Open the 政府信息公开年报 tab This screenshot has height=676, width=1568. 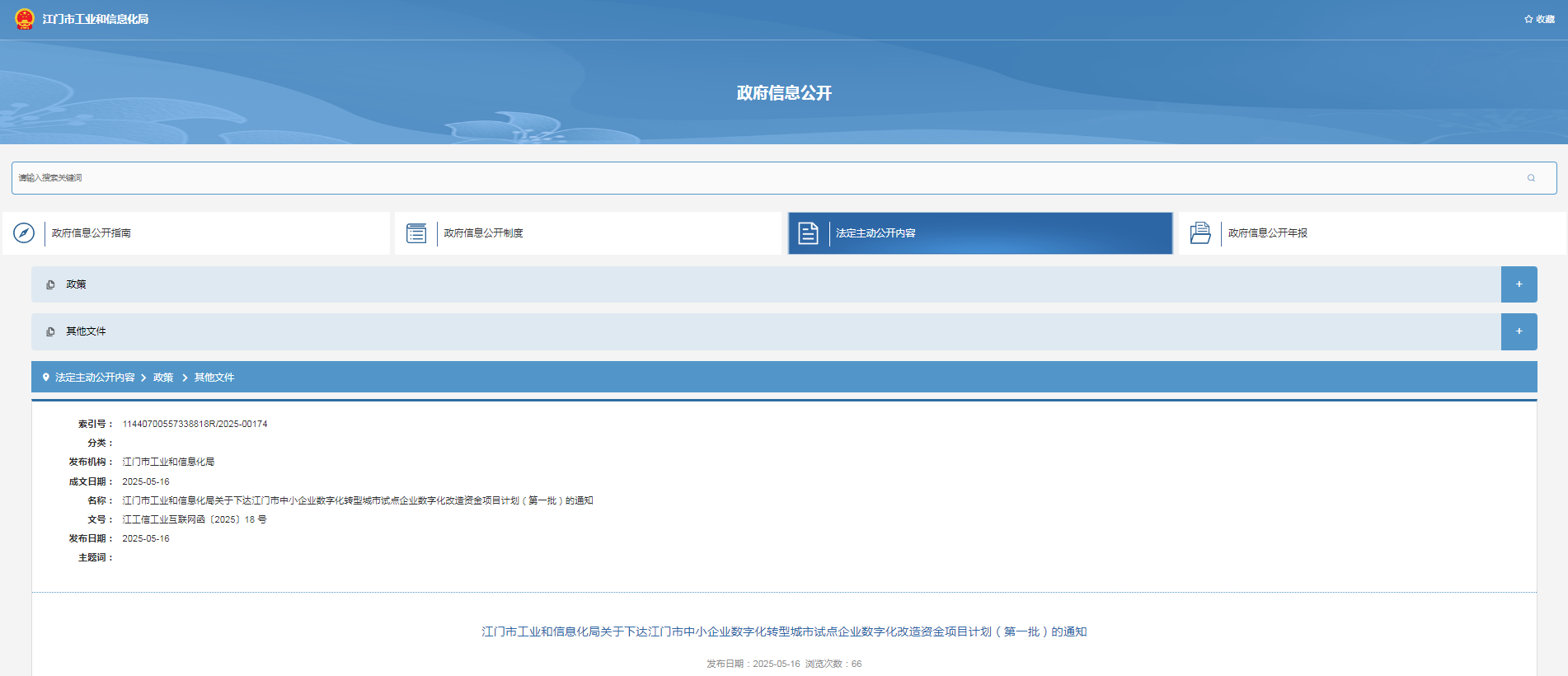coord(1267,233)
